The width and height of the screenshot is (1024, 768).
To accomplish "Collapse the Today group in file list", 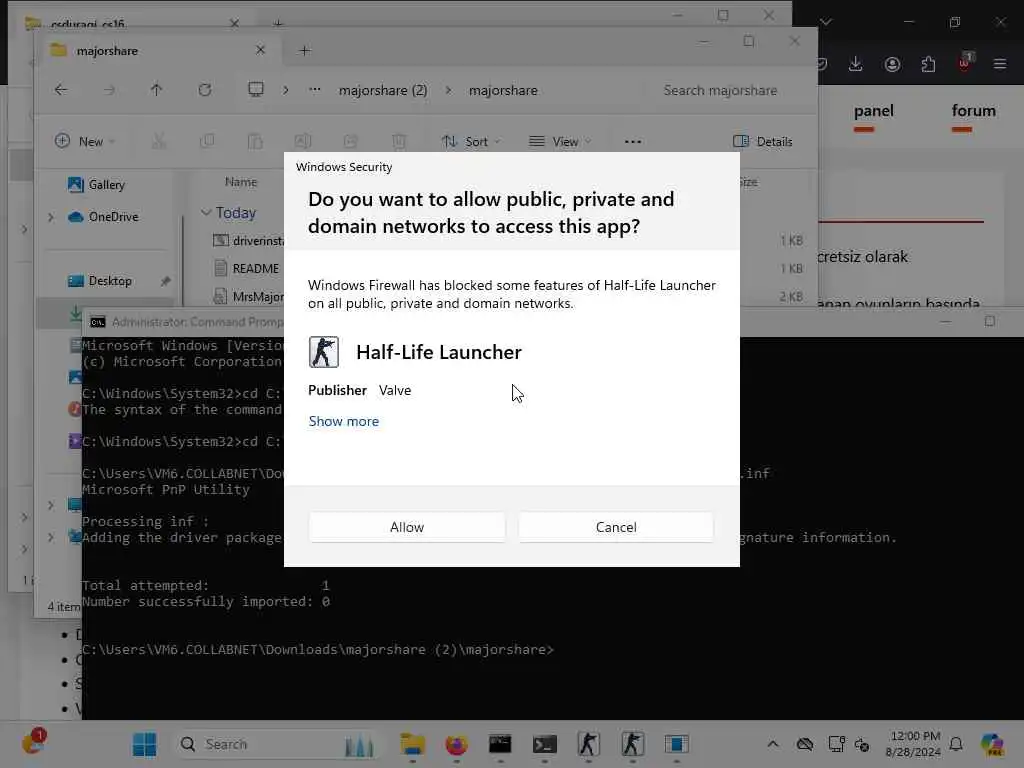I will click(x=206, y=212).
